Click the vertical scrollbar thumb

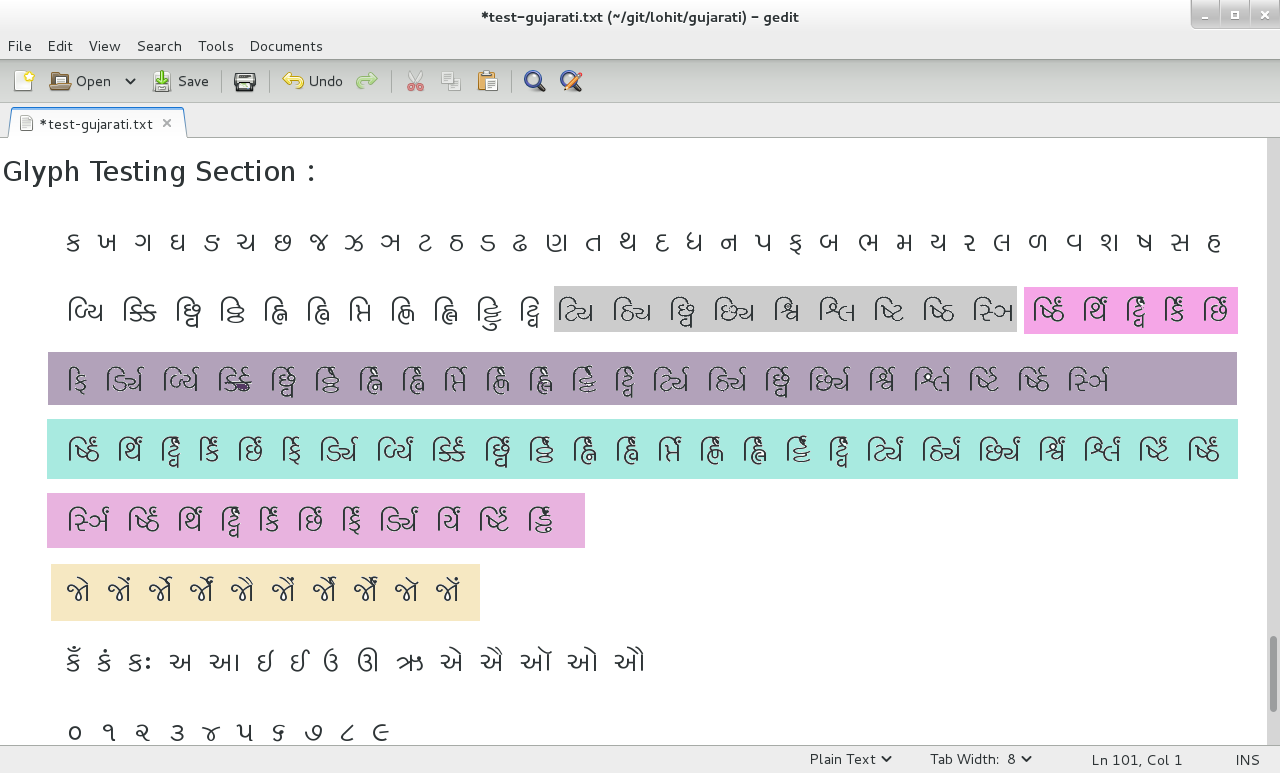coord(1273,673)
